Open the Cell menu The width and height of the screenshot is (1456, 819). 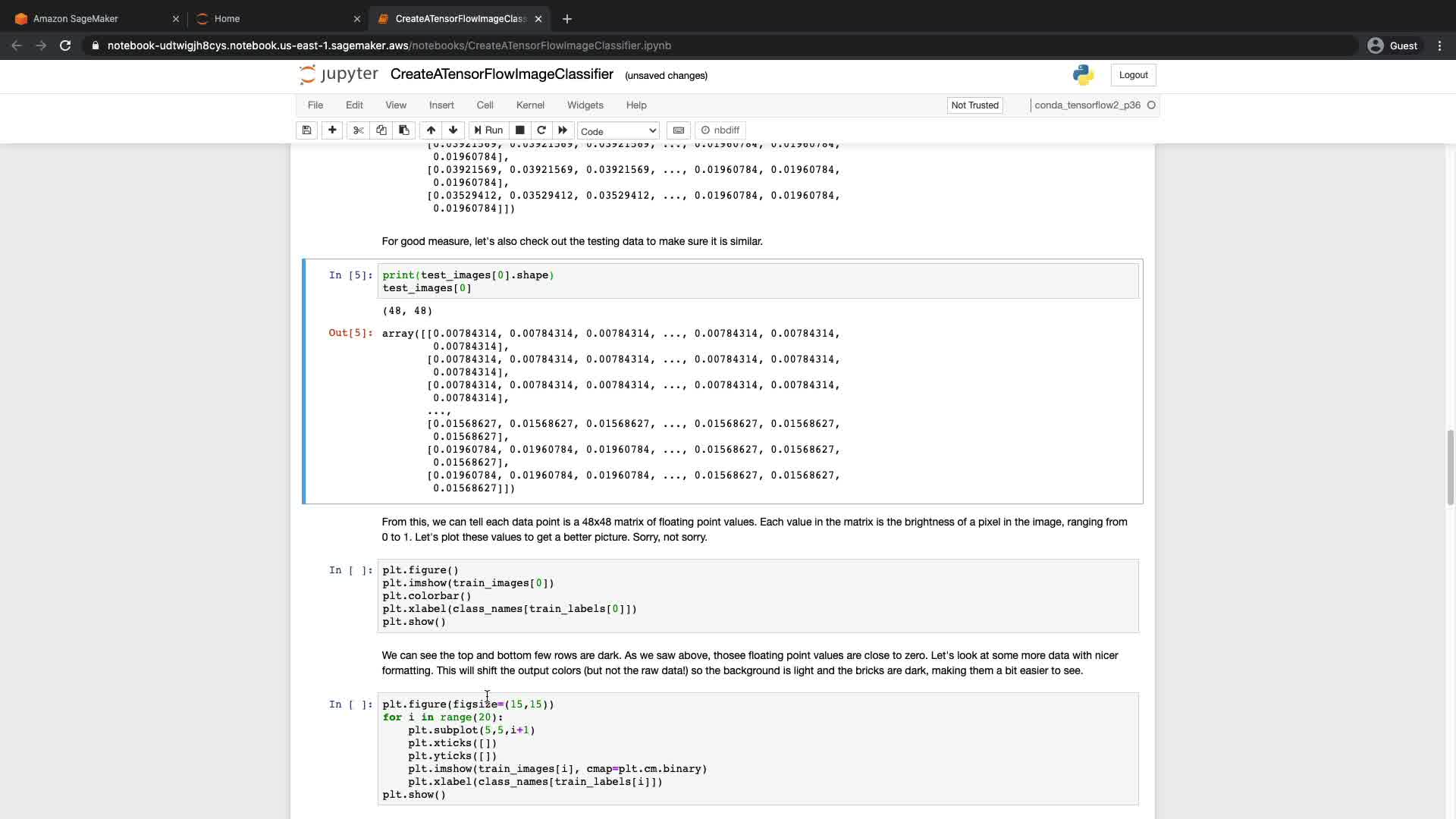tap(485, 105)
